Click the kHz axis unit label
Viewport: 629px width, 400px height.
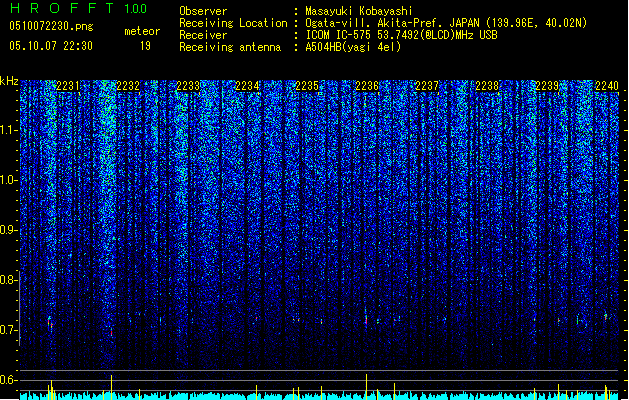[9, 81]
